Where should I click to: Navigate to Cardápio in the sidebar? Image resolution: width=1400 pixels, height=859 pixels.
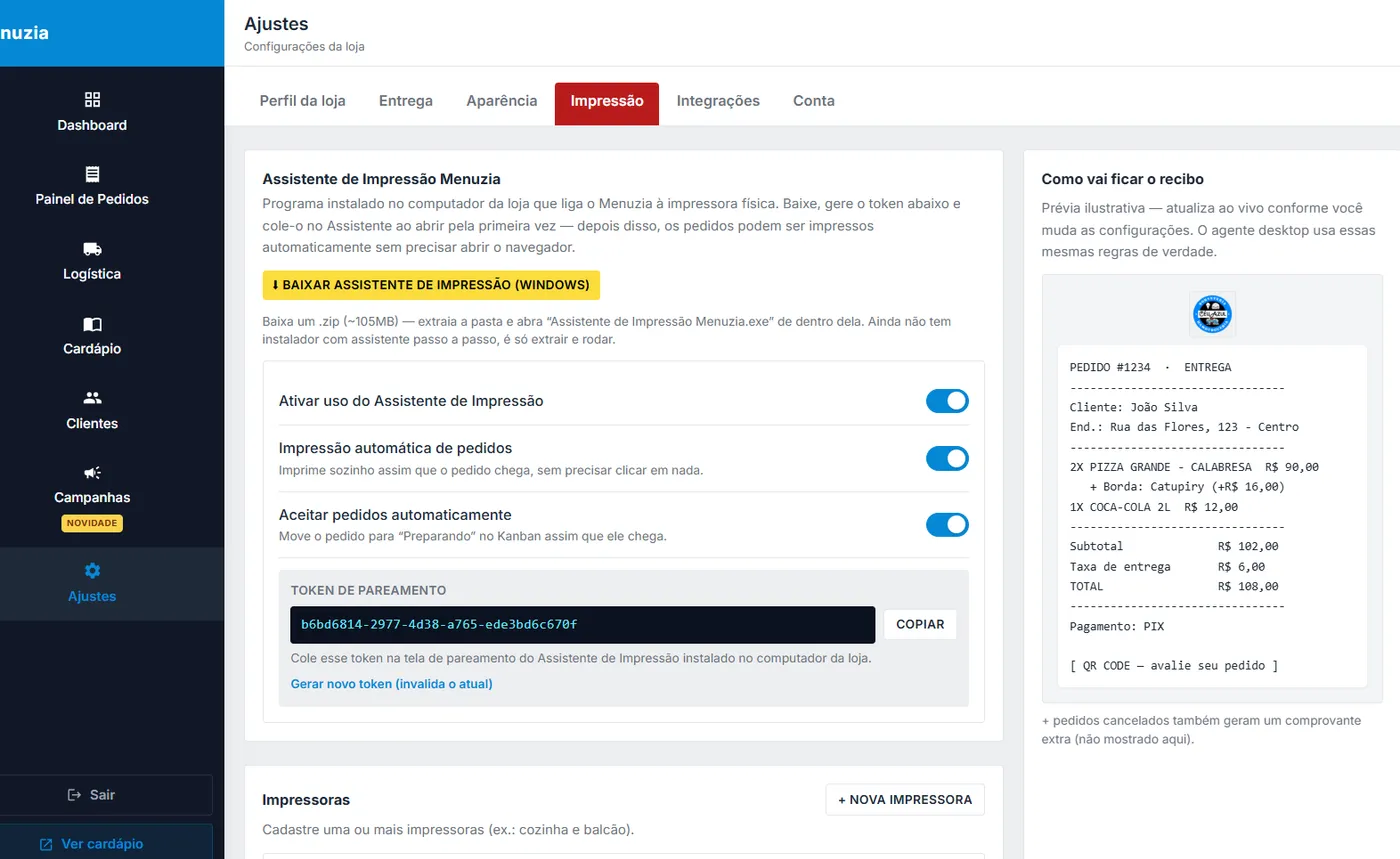click(x=92, y=336)
